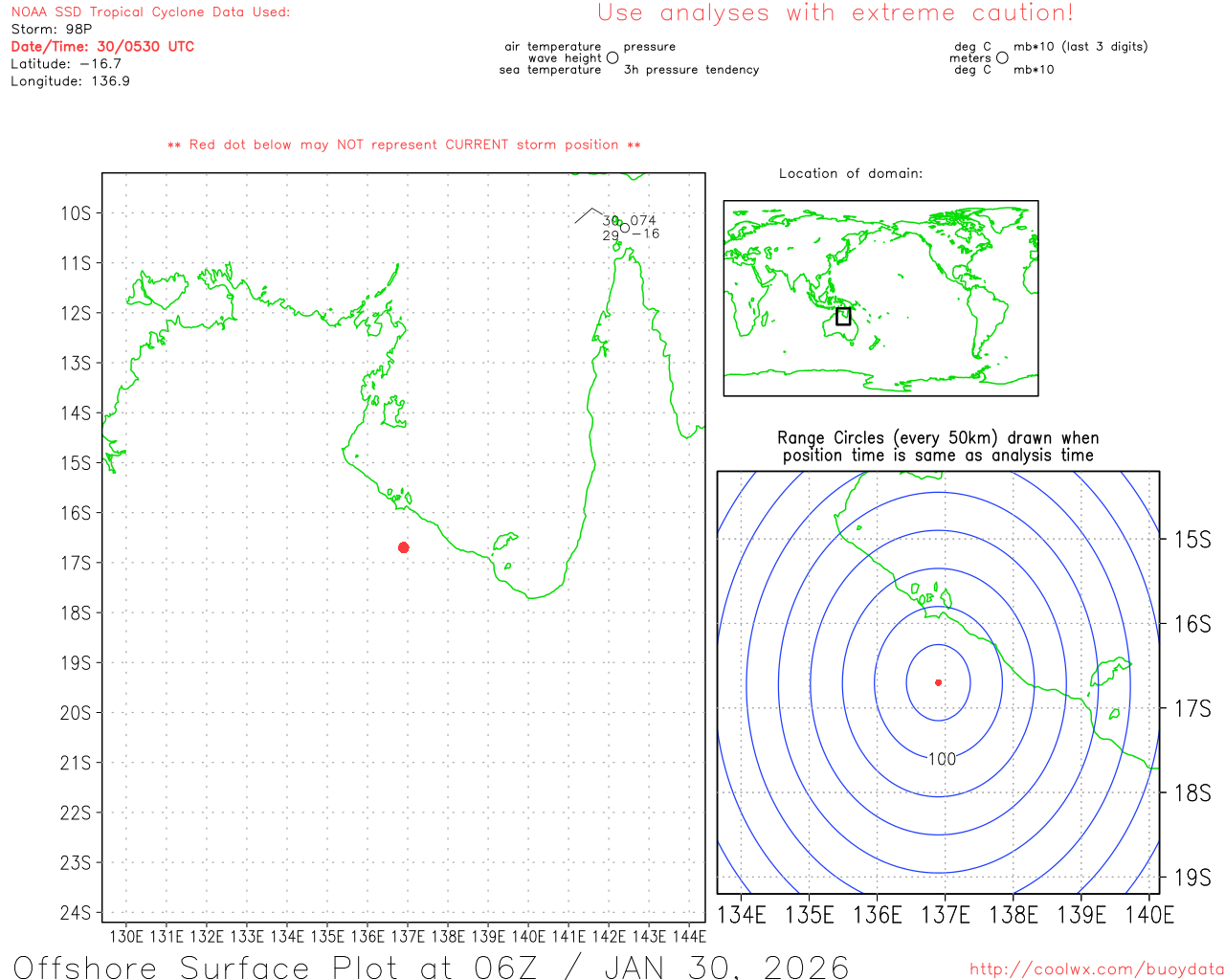Viewport: 1225px width, 980px height.
Task: Click the world overview map thumbnail
Action: coord(880,299)
